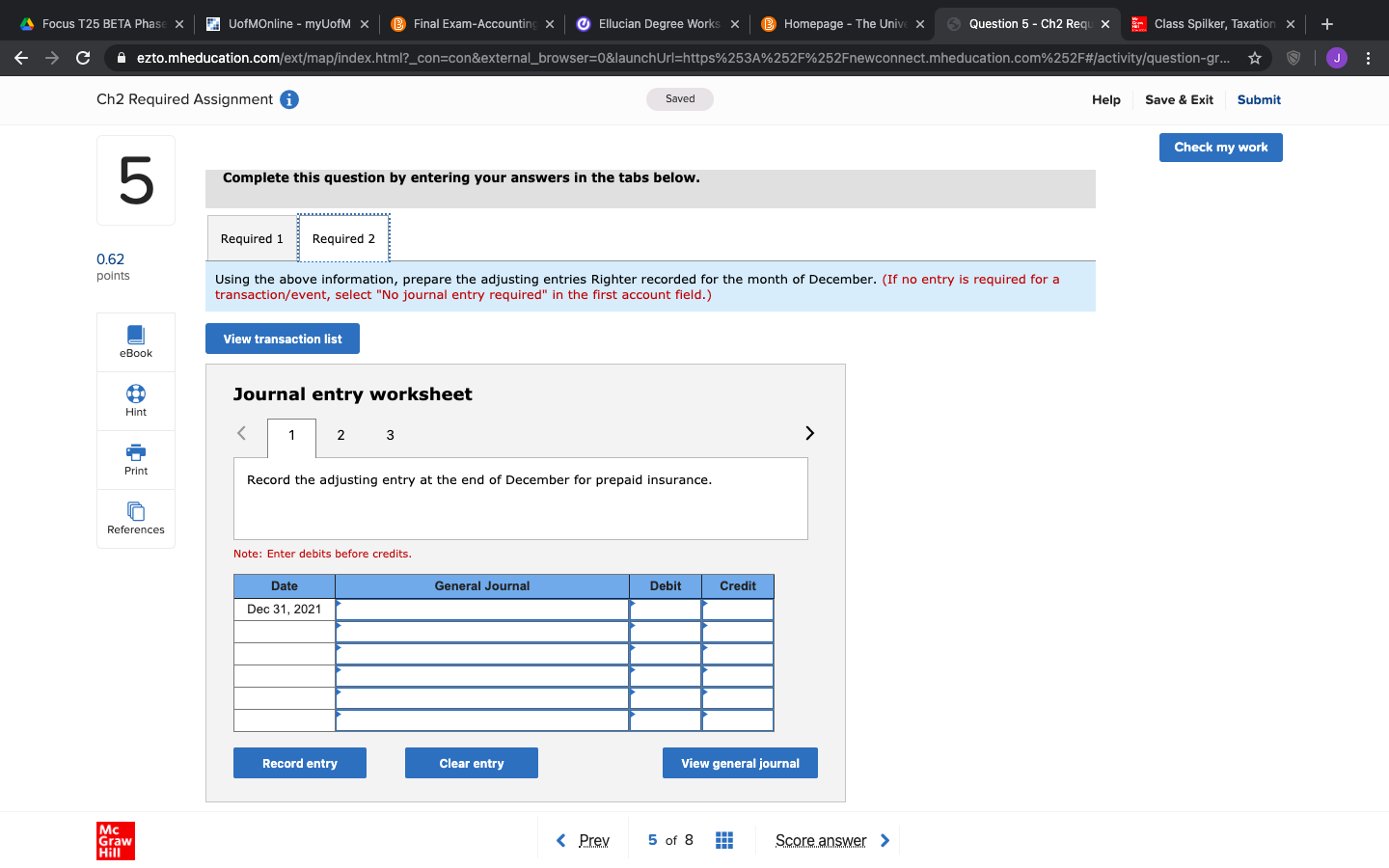The height and width of the screenshot is (868, 1389).
Task: Close the UofMOnline tab
Action: [365, 24]
